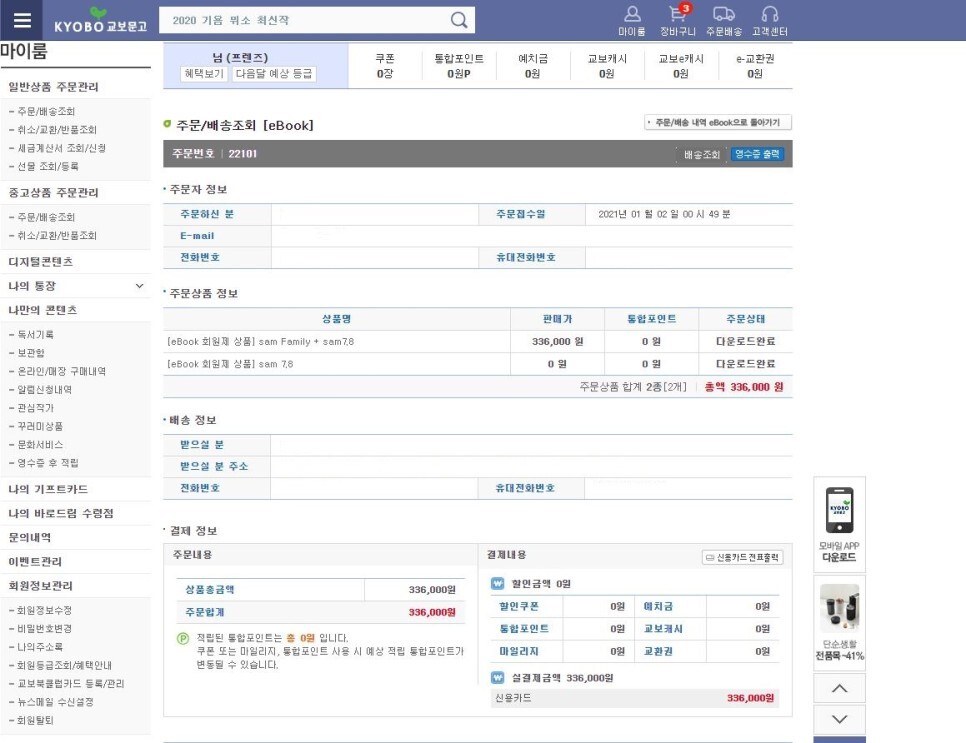Click 다음달 예상 등급 button
The image size is (966, 743).
click(274, 74)
